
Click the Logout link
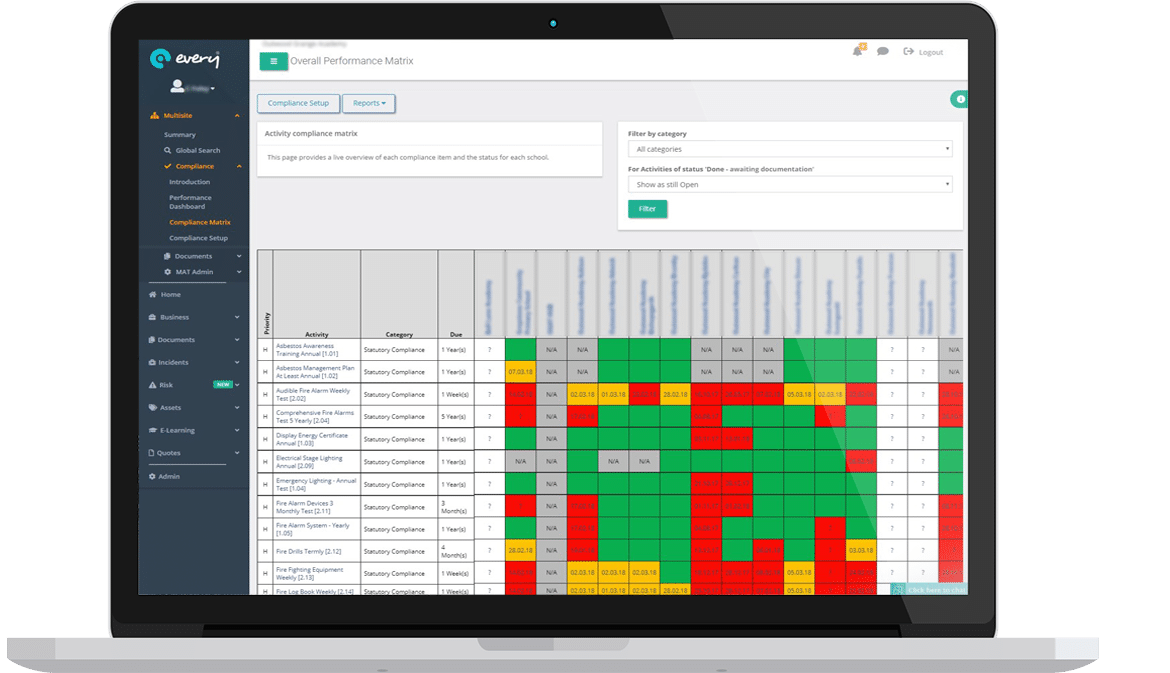[x=923, y=52]
